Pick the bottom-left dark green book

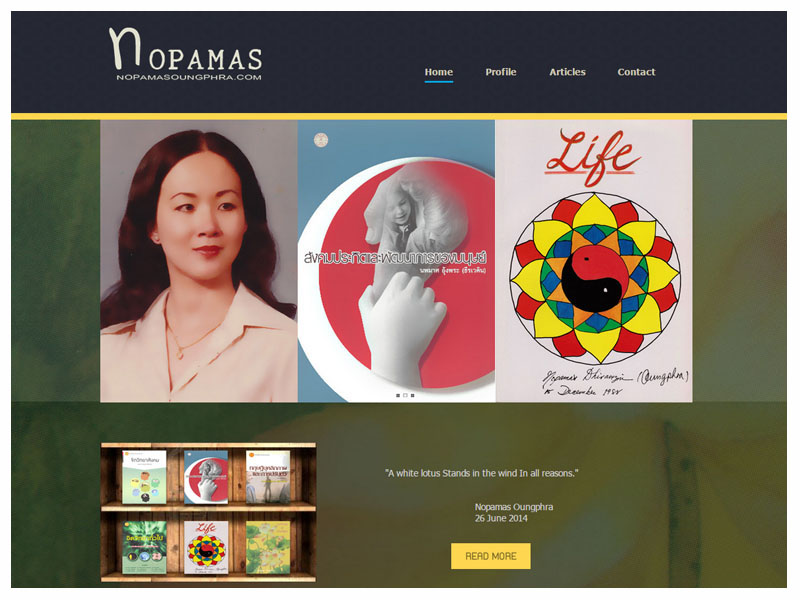click(x=144, y=547)
